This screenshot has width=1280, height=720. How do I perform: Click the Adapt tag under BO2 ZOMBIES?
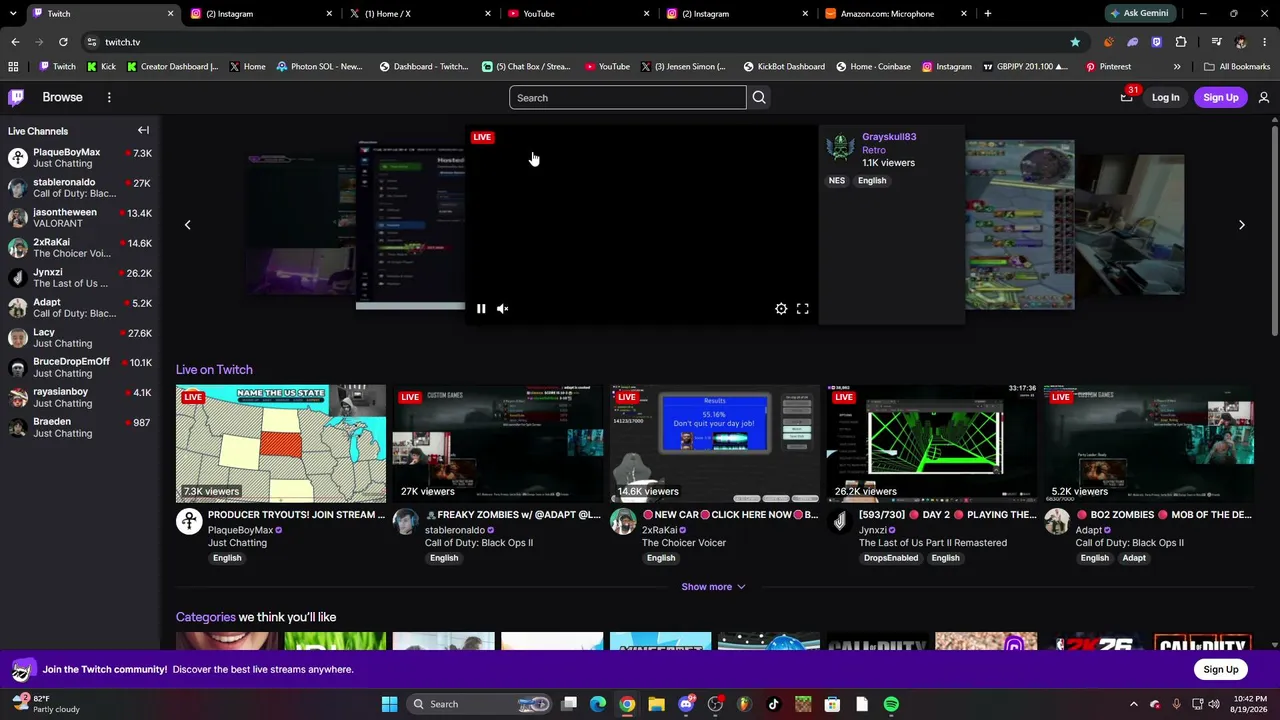coord(1134,558)
